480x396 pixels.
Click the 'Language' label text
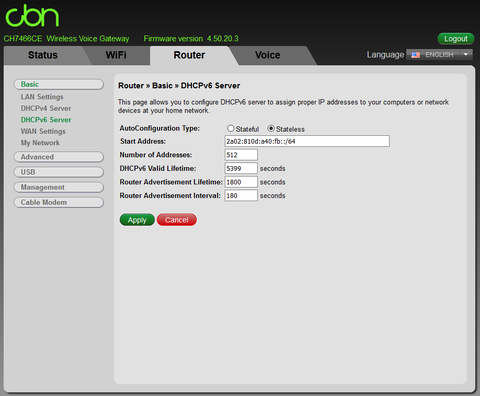[385, 55]
